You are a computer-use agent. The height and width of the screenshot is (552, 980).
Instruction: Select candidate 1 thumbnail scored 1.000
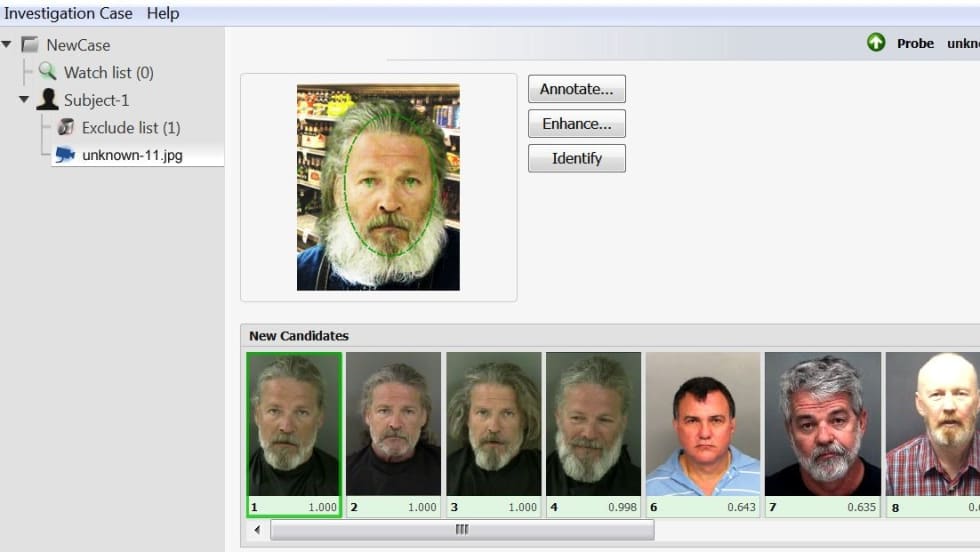point(294,425)
